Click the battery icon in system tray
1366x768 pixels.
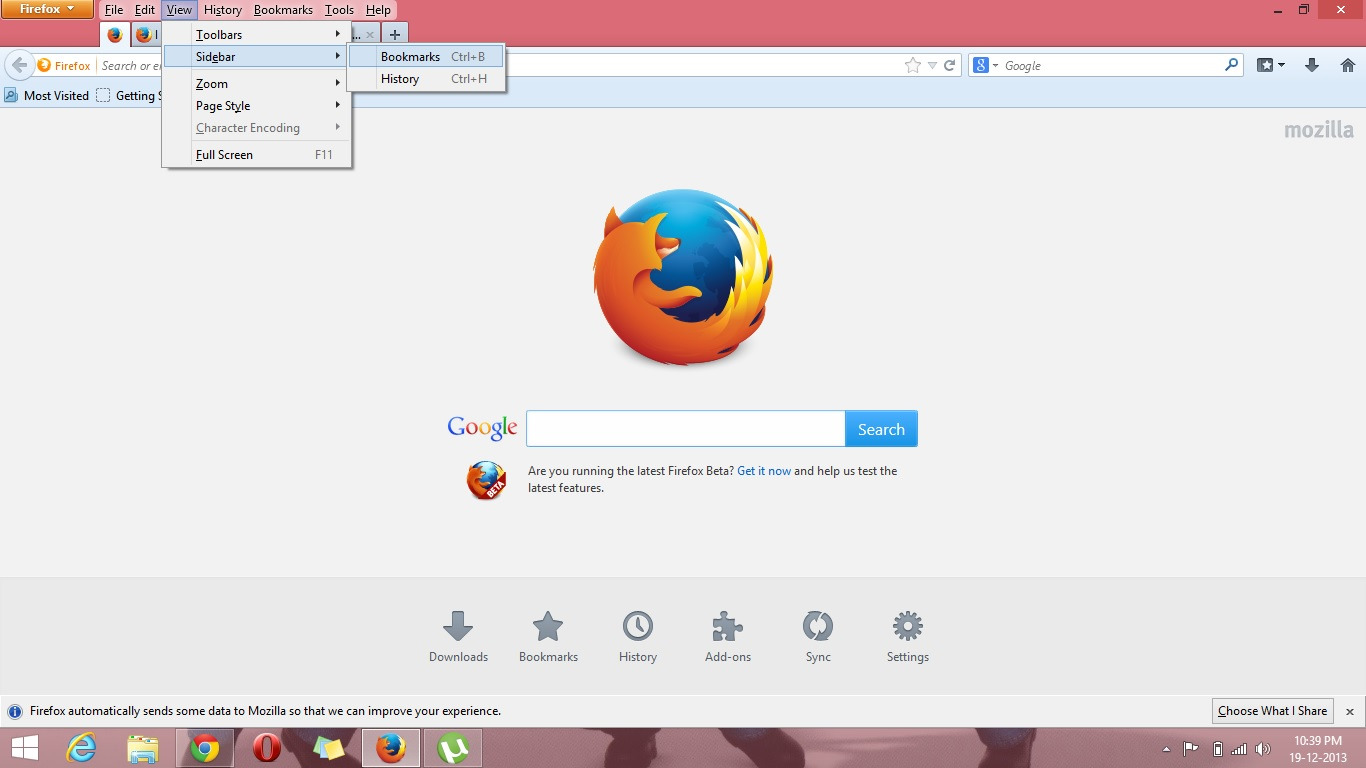[x=1217, y=749]
